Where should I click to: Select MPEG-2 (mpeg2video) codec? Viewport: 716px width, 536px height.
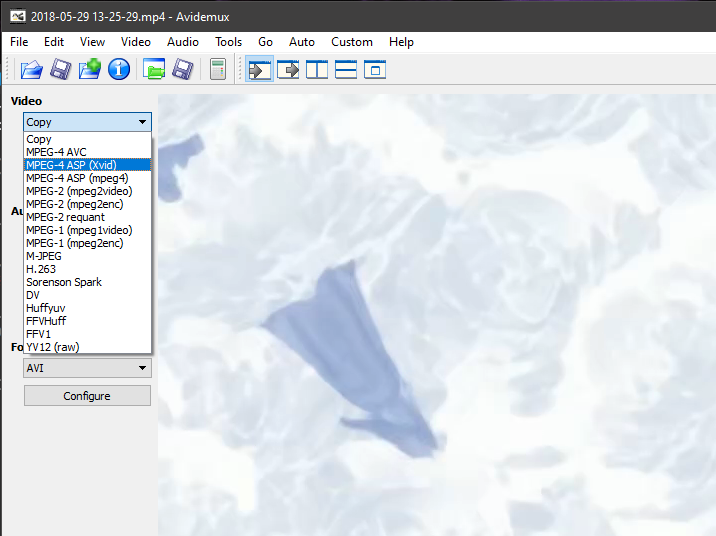click(87, 191)
